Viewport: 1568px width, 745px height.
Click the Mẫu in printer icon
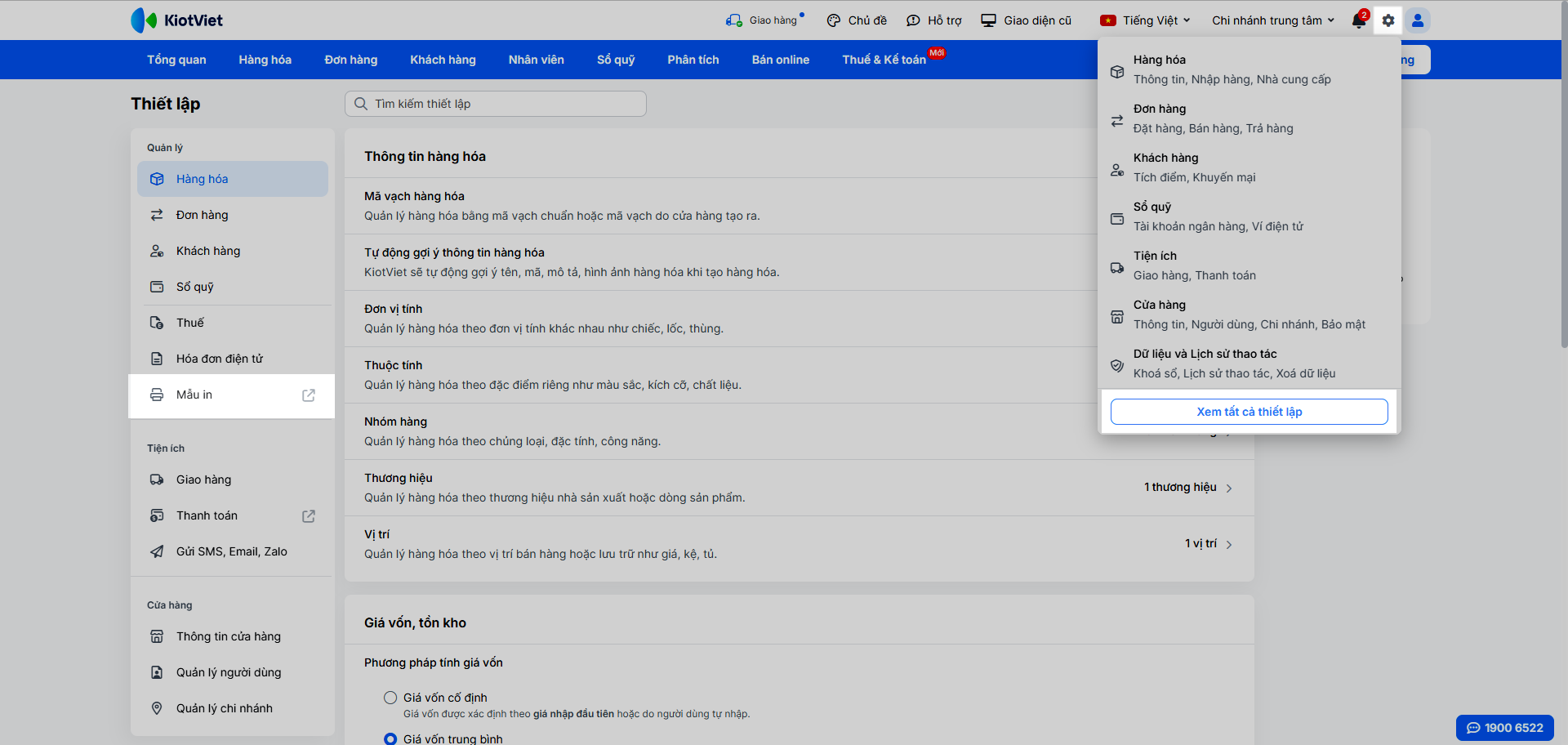tap(157, 395)
